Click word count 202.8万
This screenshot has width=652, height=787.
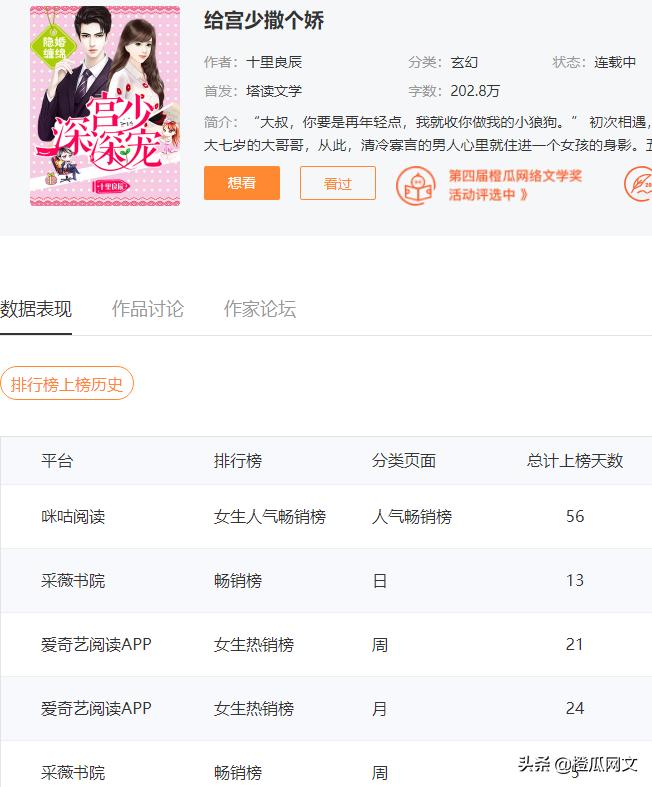pos(475,91)
